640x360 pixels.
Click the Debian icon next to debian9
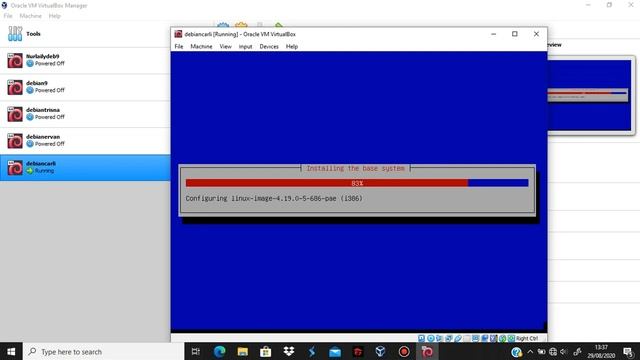tap(15, 87)
